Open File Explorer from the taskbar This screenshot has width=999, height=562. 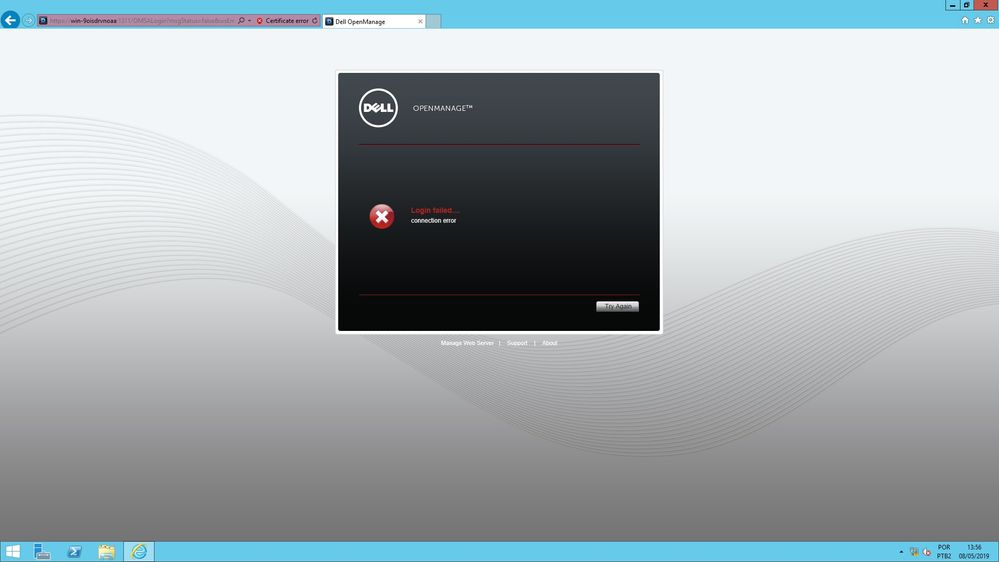pos(106,551)
